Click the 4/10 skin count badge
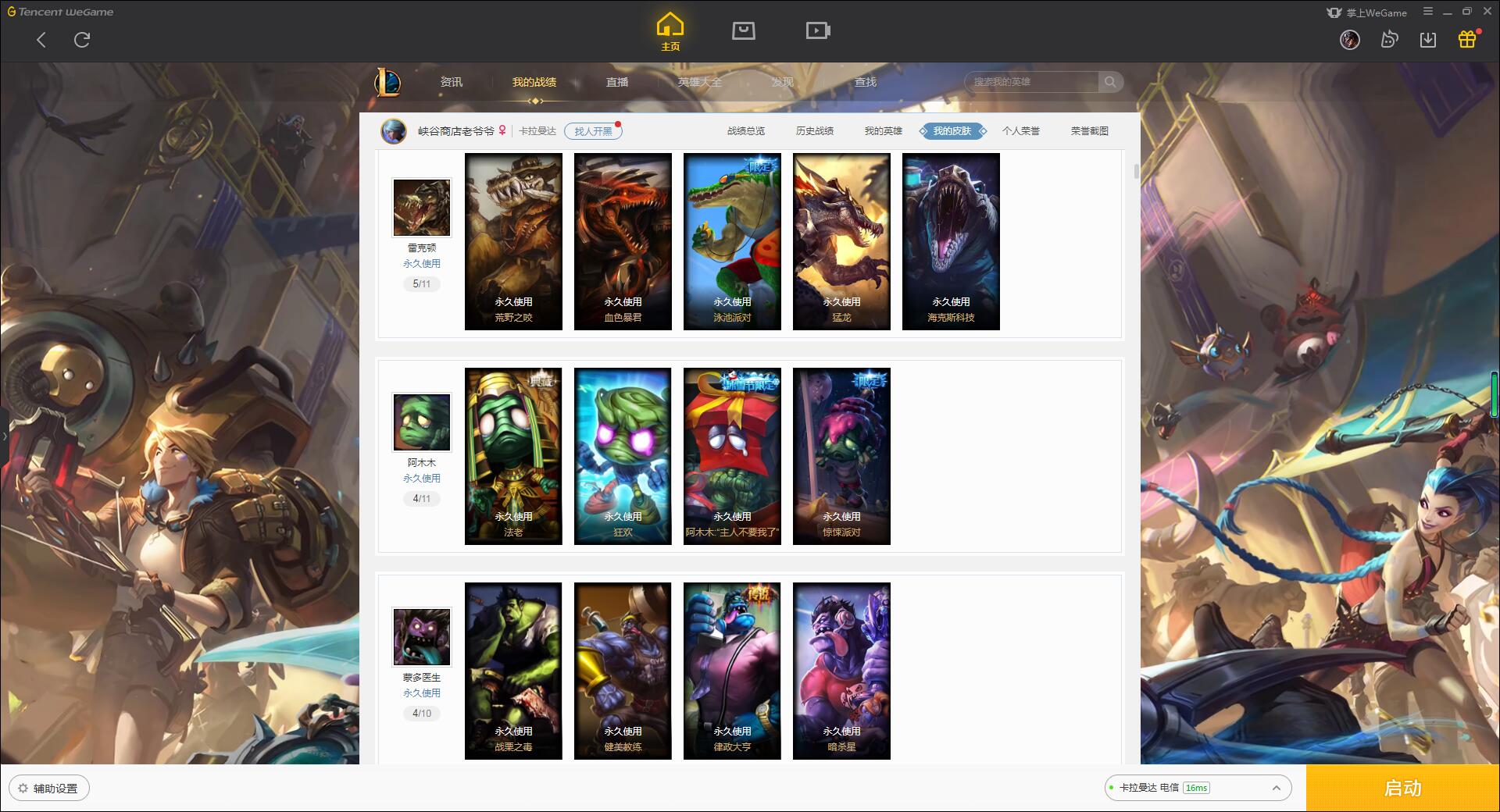The width and height of the screenshot is (1500, 812). pyautogui.click(x=422, y=714)
